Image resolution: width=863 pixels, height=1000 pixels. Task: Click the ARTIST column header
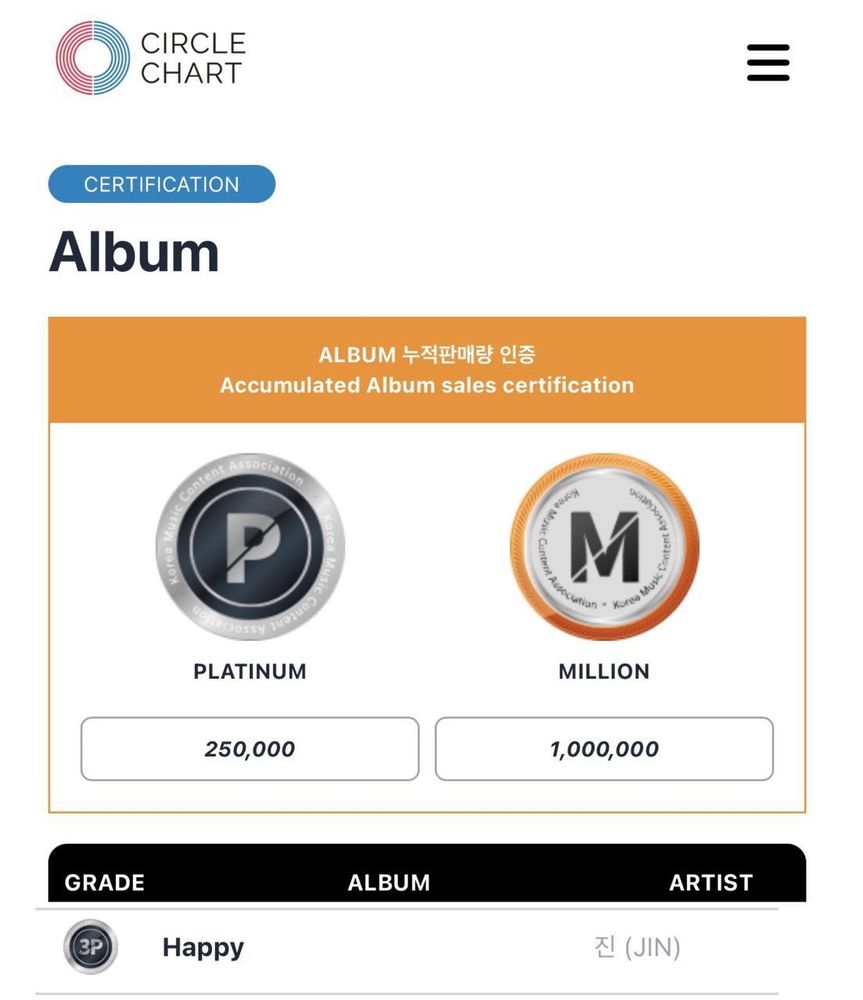point(711,883)
